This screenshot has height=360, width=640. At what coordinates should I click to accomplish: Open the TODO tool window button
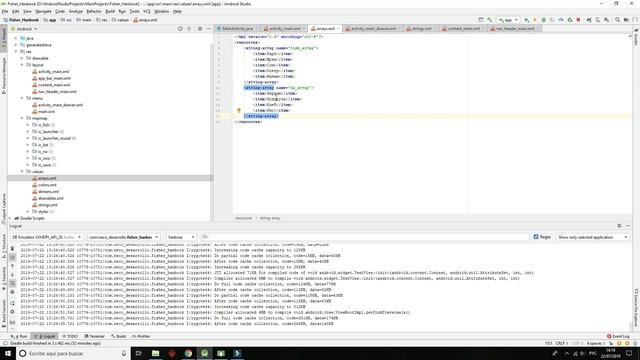[x=70, y=336]
